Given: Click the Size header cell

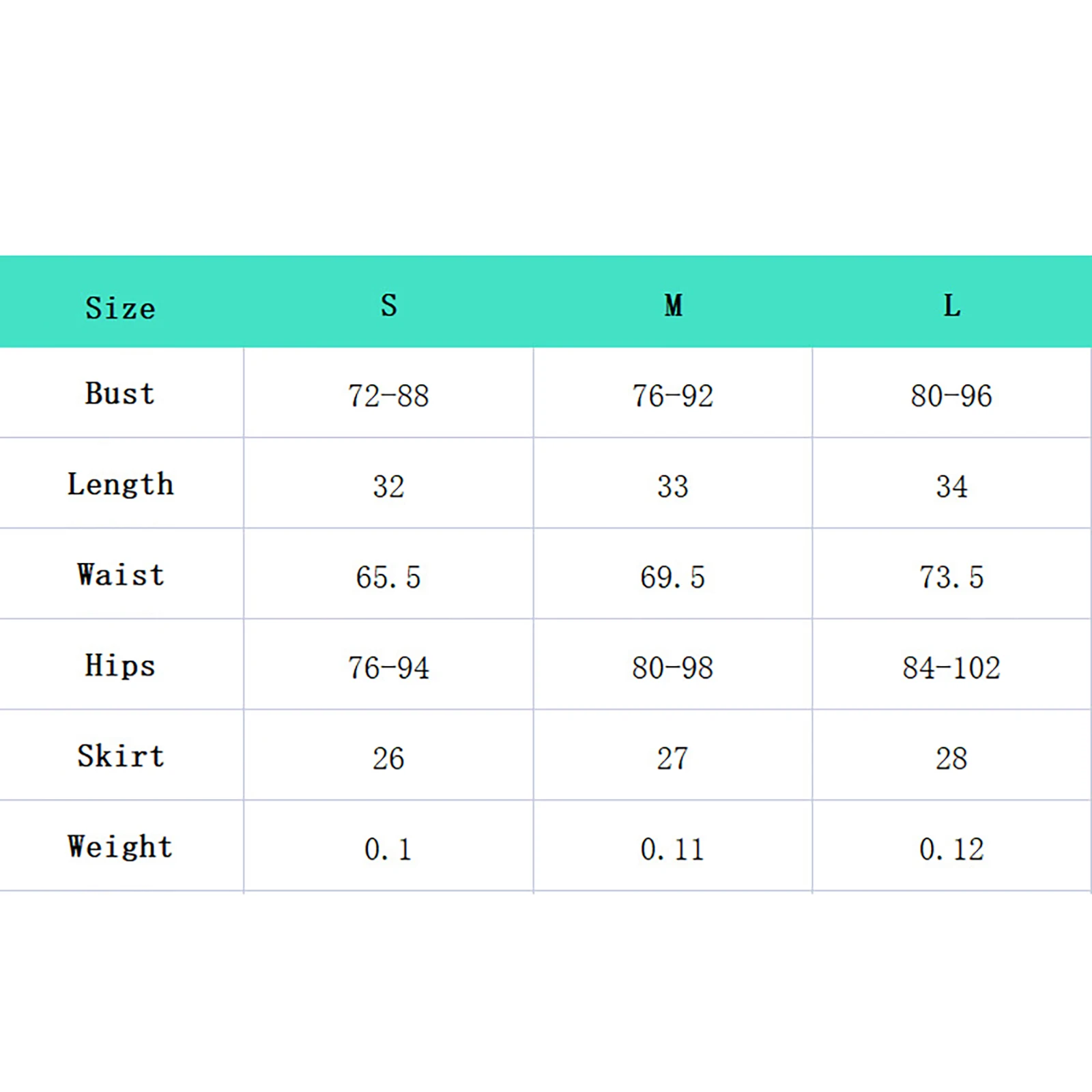Looking at the screenshot, I should pos(120,308).
